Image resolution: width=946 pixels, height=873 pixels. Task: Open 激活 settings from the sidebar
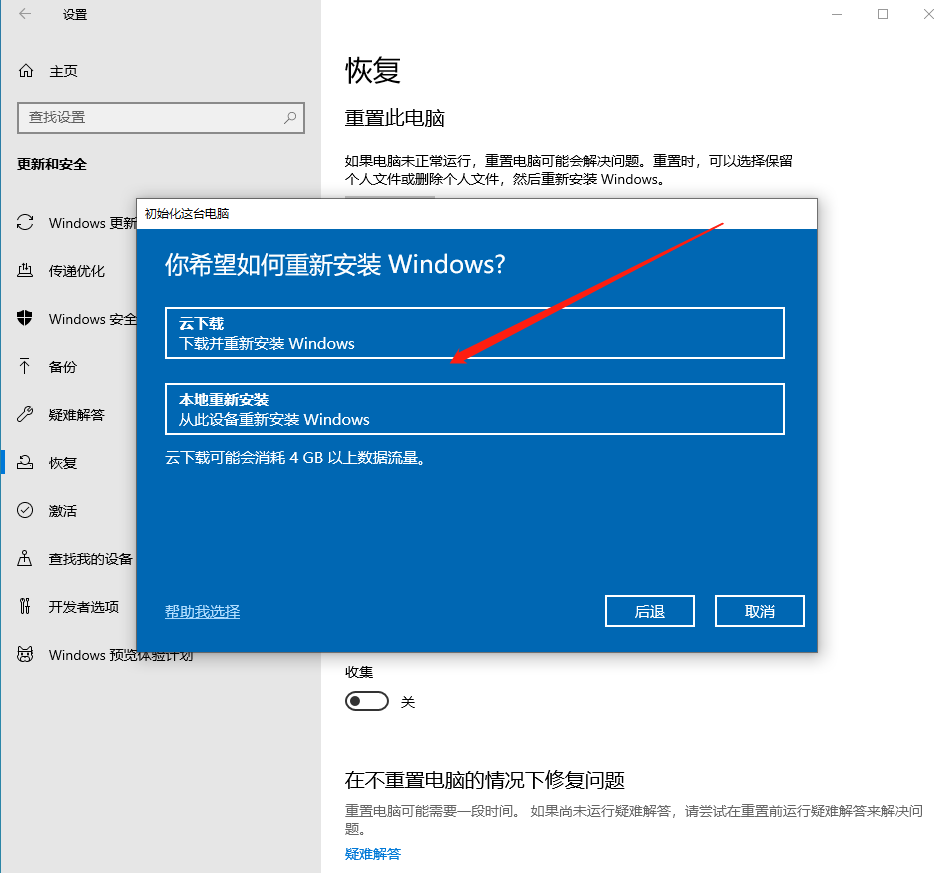tap(27, 510)
